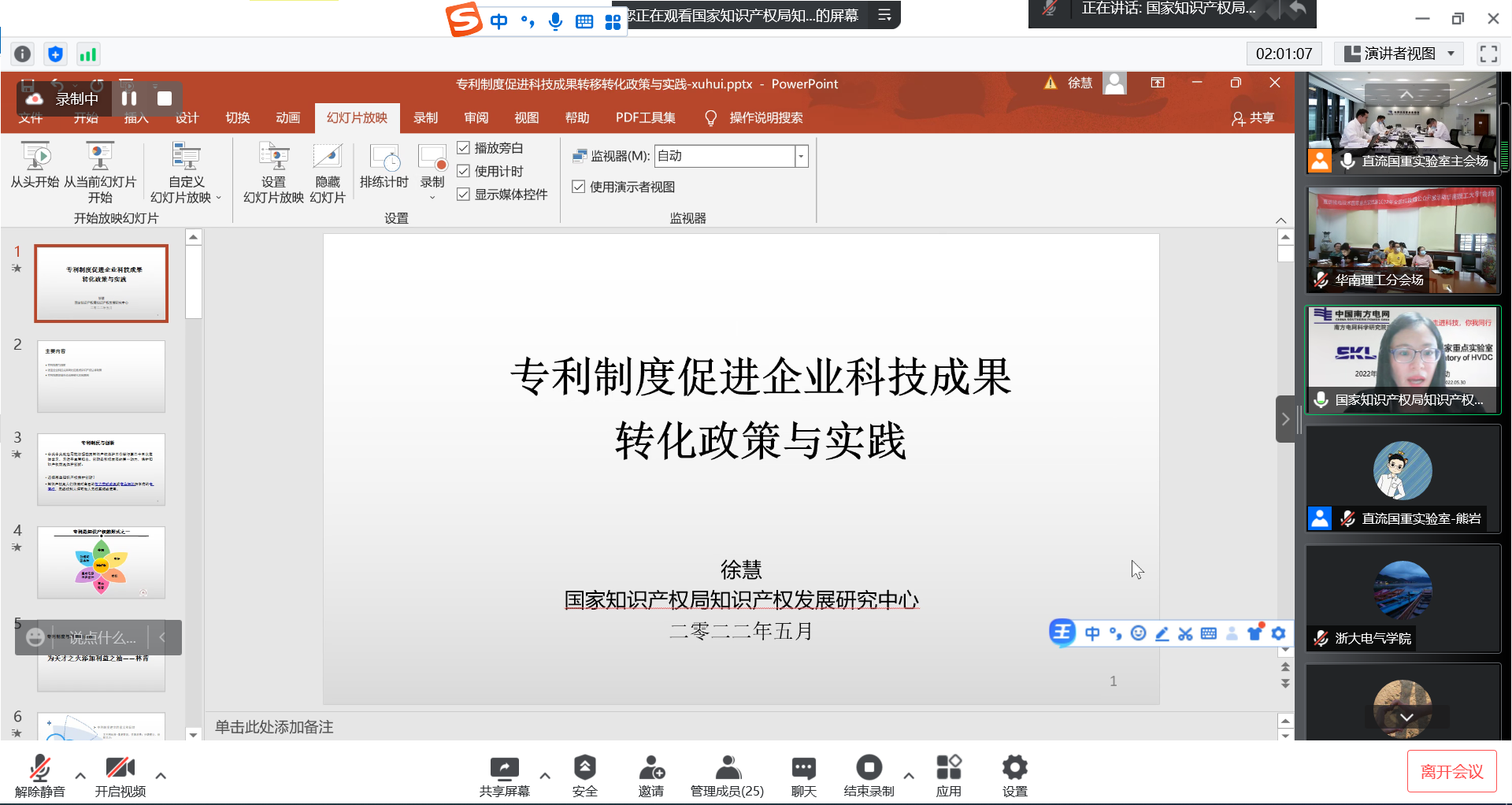Click the invite participants icon
This screenshot has width=1512, height=805.
(650, 768)
